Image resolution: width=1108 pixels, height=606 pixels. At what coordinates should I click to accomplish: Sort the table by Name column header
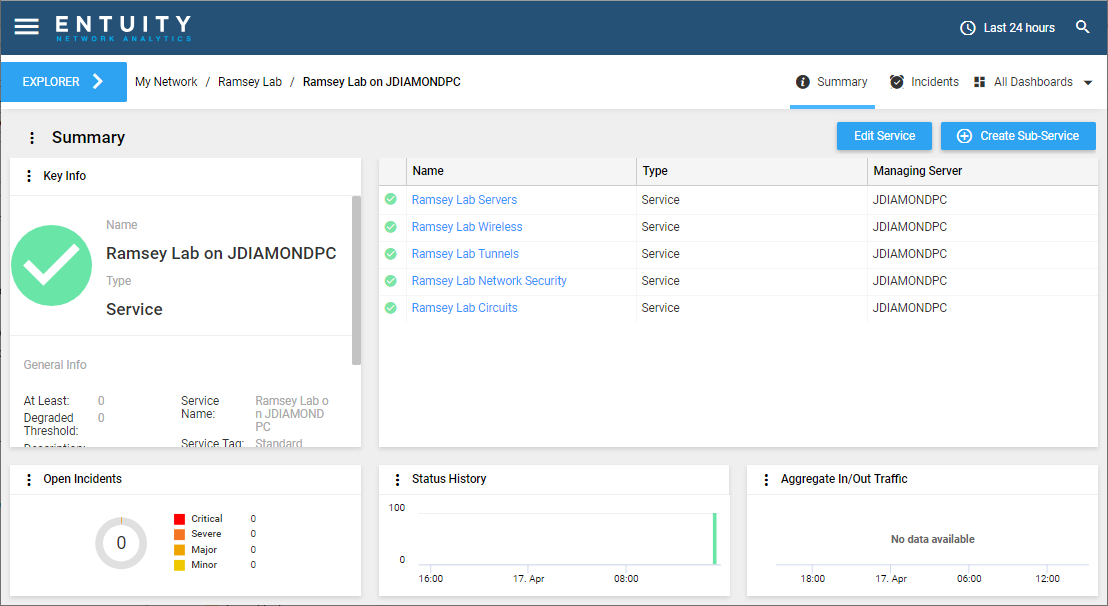[x=428, y=171]
